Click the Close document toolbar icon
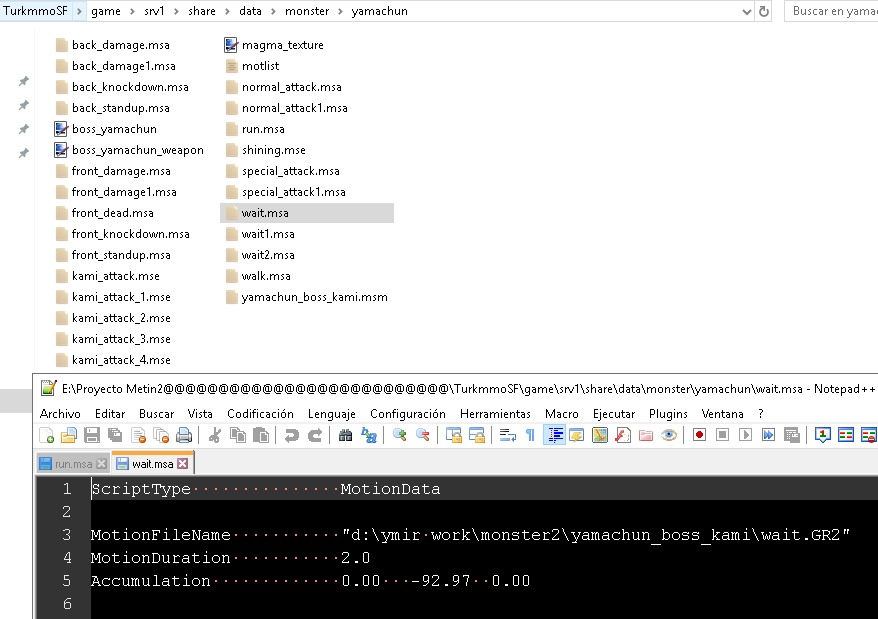This screenshot has height=619, width=878. click(x=138, y=435)
